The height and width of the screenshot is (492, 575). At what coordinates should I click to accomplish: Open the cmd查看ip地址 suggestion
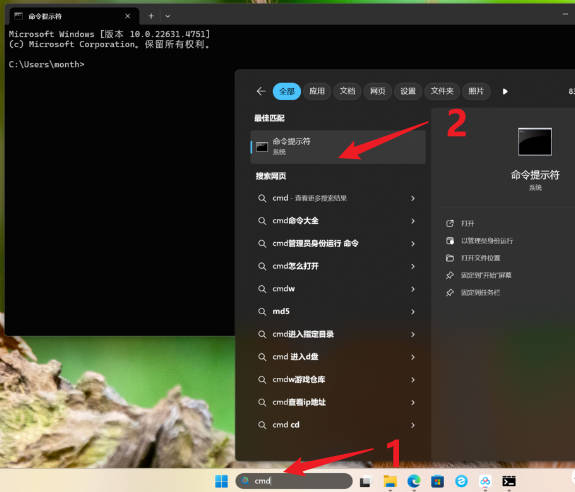click(338, 403)
